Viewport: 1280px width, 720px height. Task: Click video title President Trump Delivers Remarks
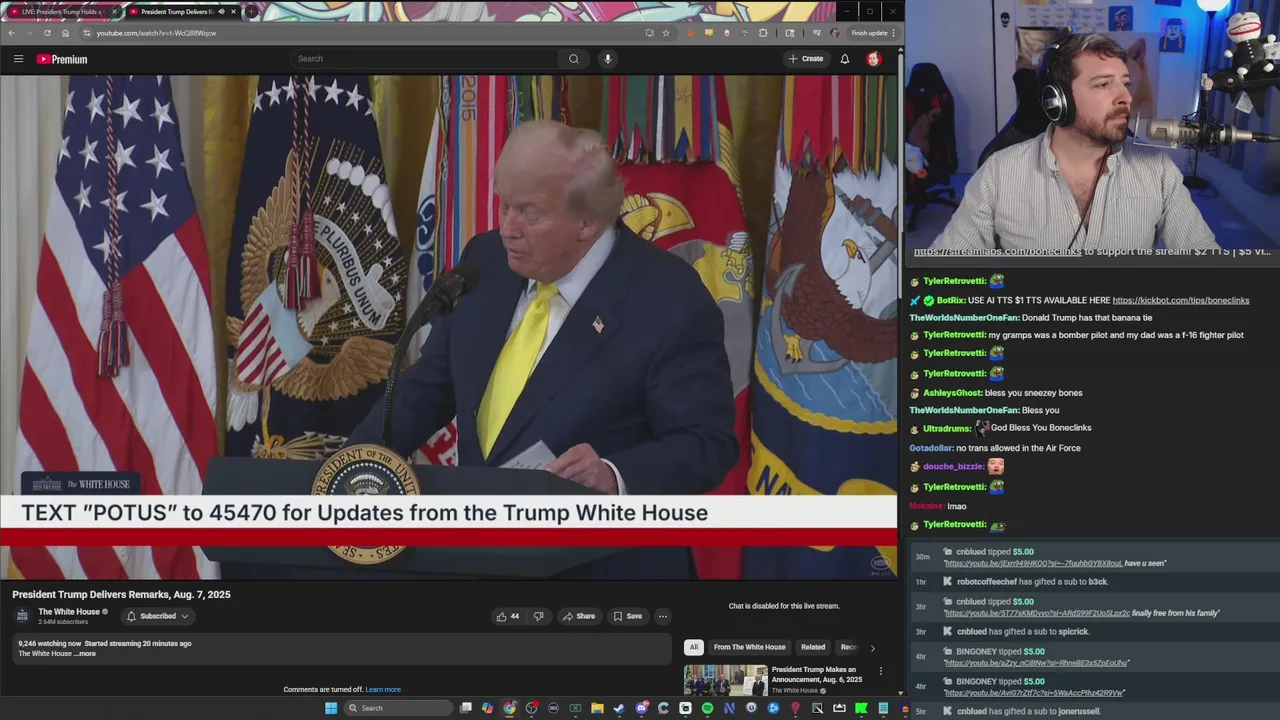tap(121, 594)
